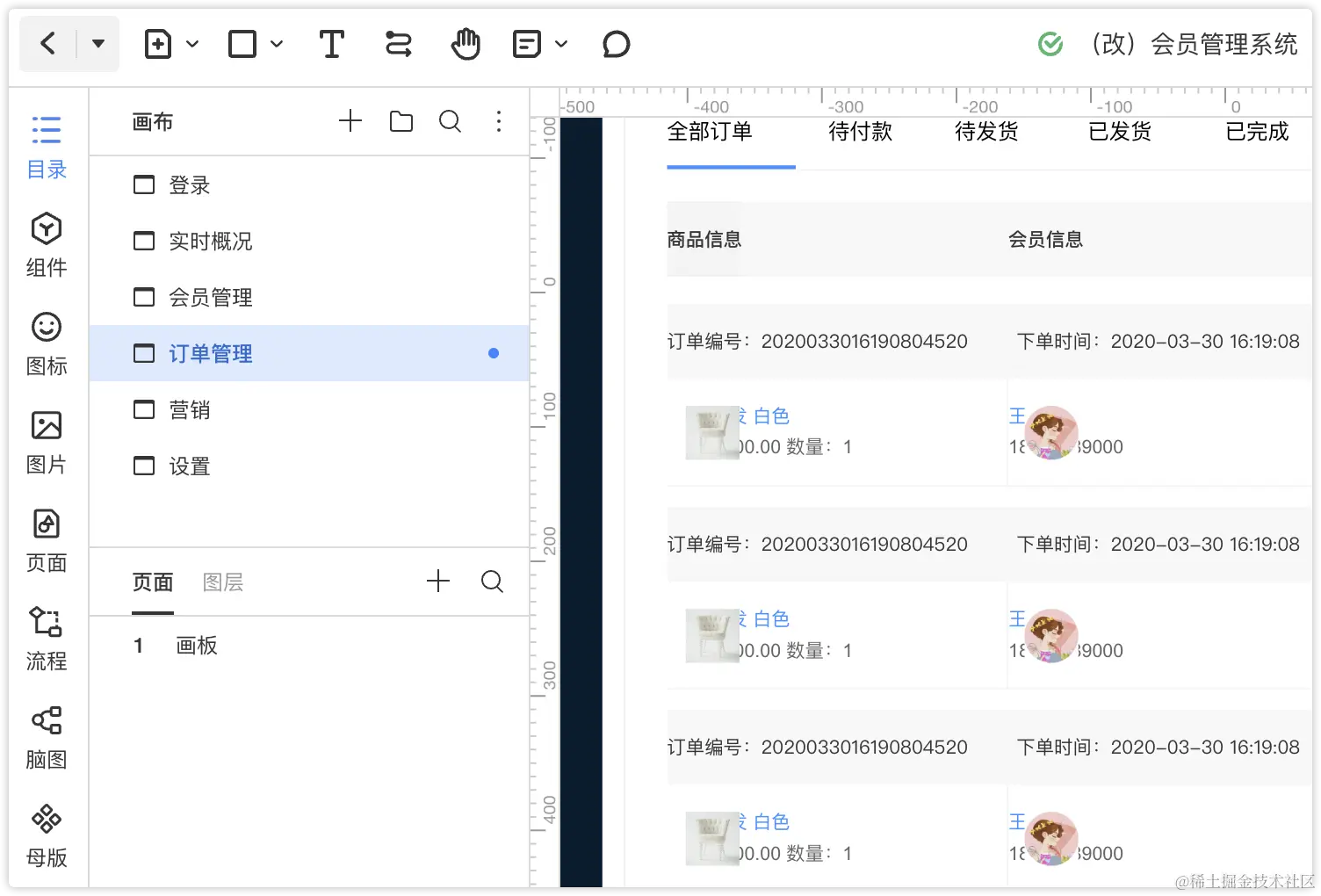Add a new page with lower plus icon
1321x896 pixels.
[438, 581]
